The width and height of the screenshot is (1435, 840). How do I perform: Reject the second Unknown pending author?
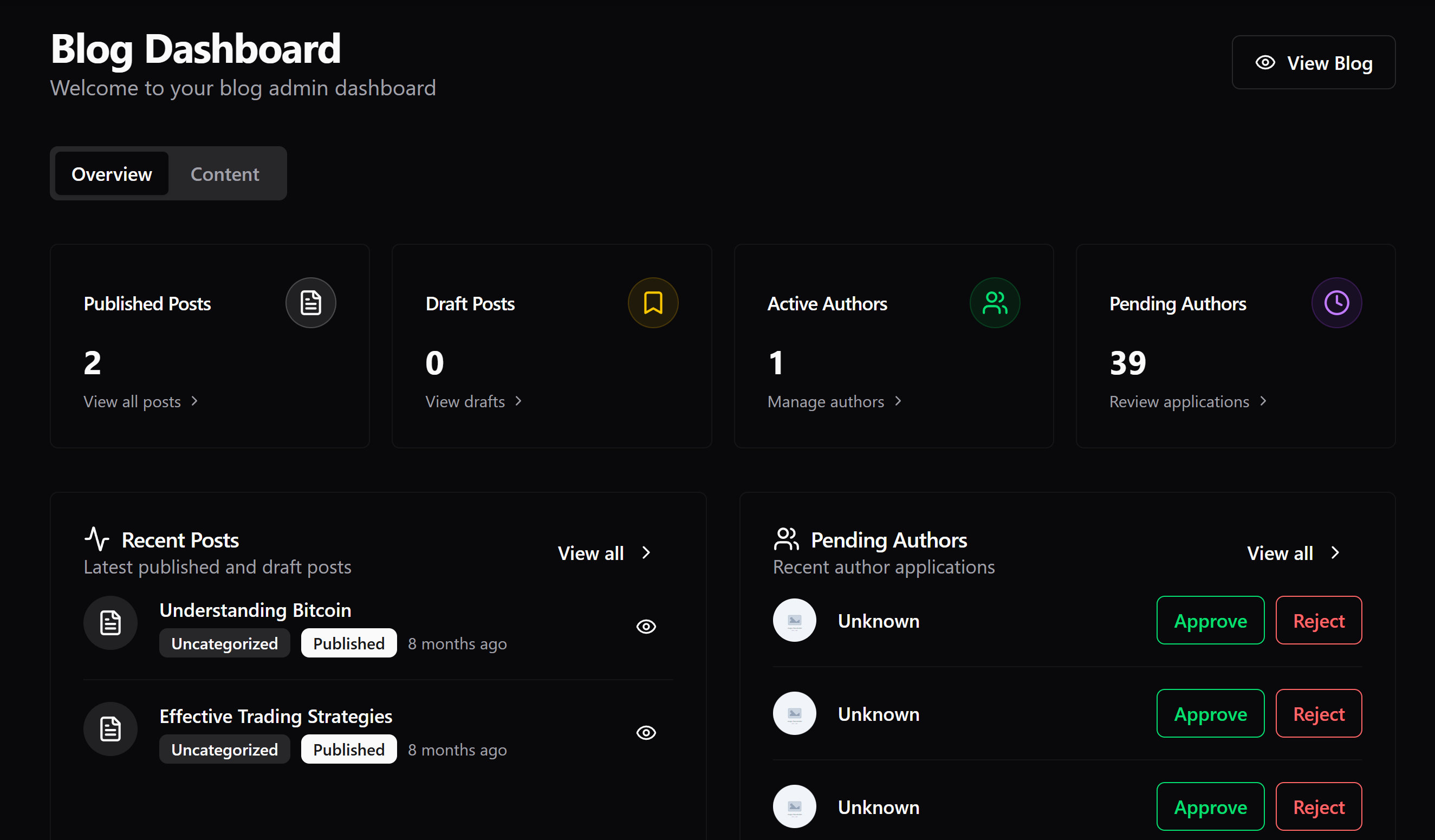[x=1319, y=714]
